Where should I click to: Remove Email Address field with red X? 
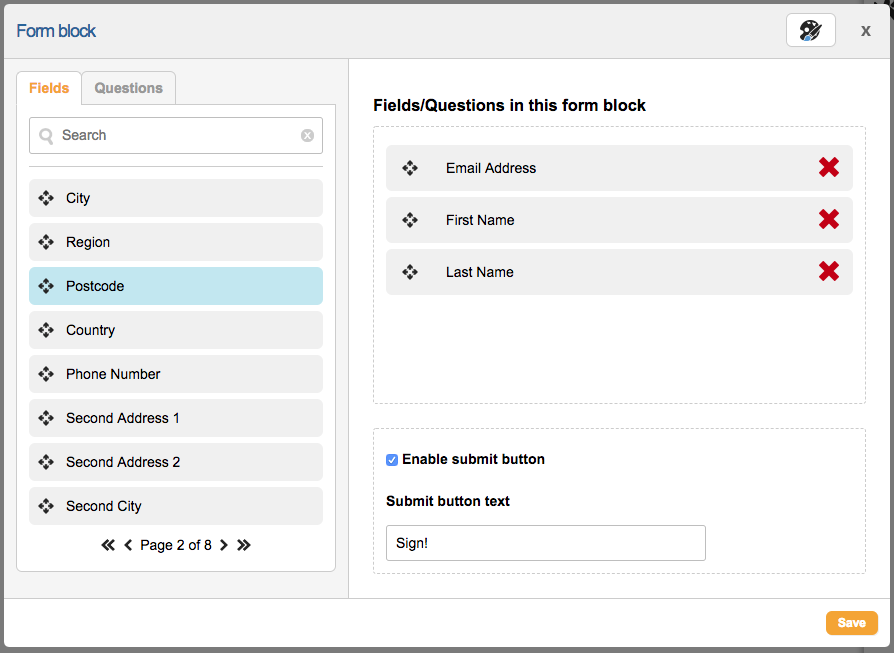[x=828, y=168]
